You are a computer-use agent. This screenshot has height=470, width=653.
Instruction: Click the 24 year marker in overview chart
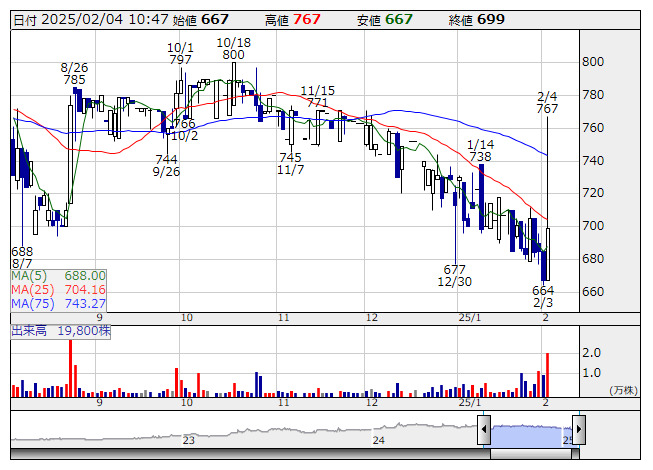[379, 440]
